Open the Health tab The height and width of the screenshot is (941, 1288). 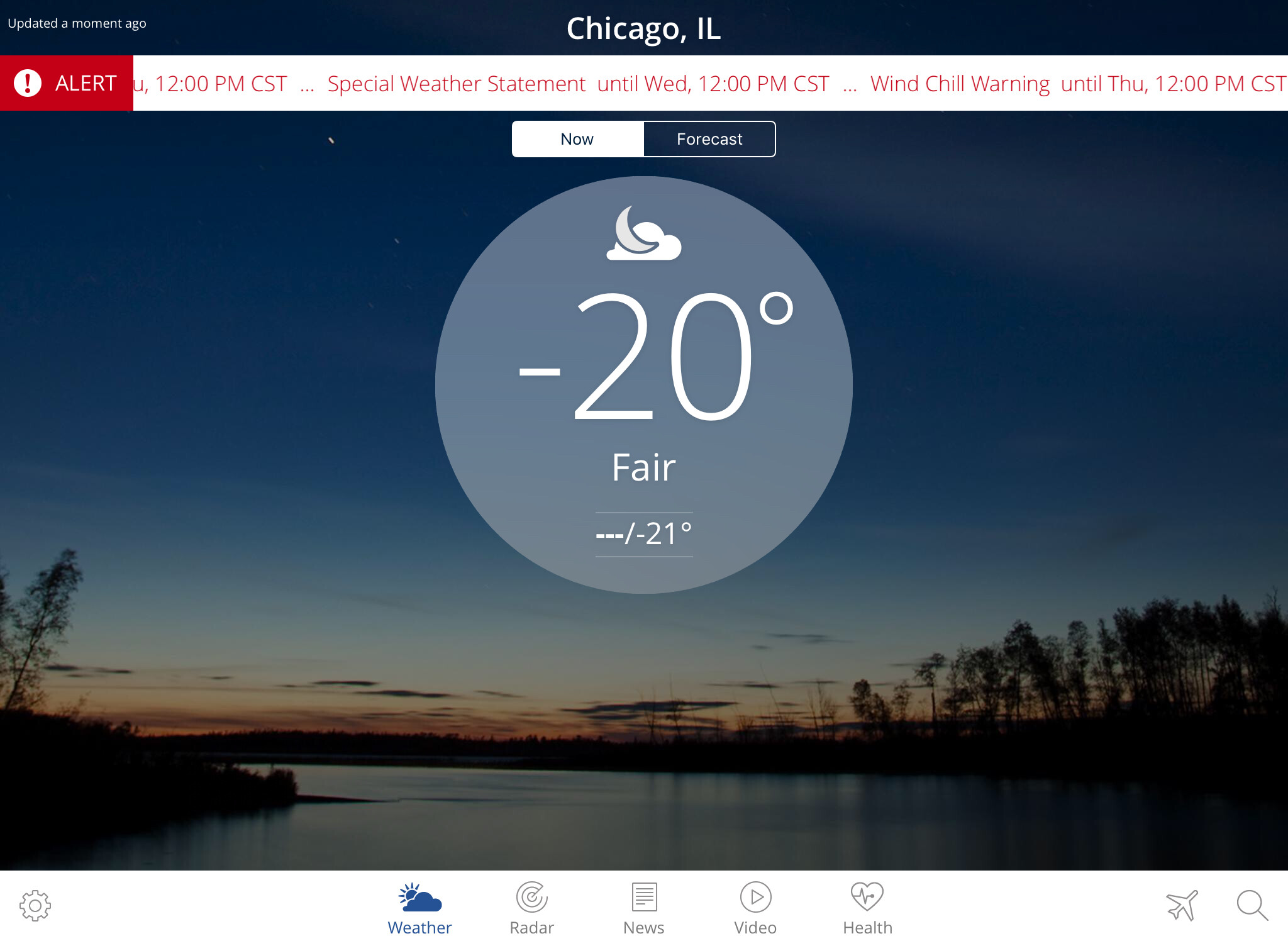pos(867,908)
